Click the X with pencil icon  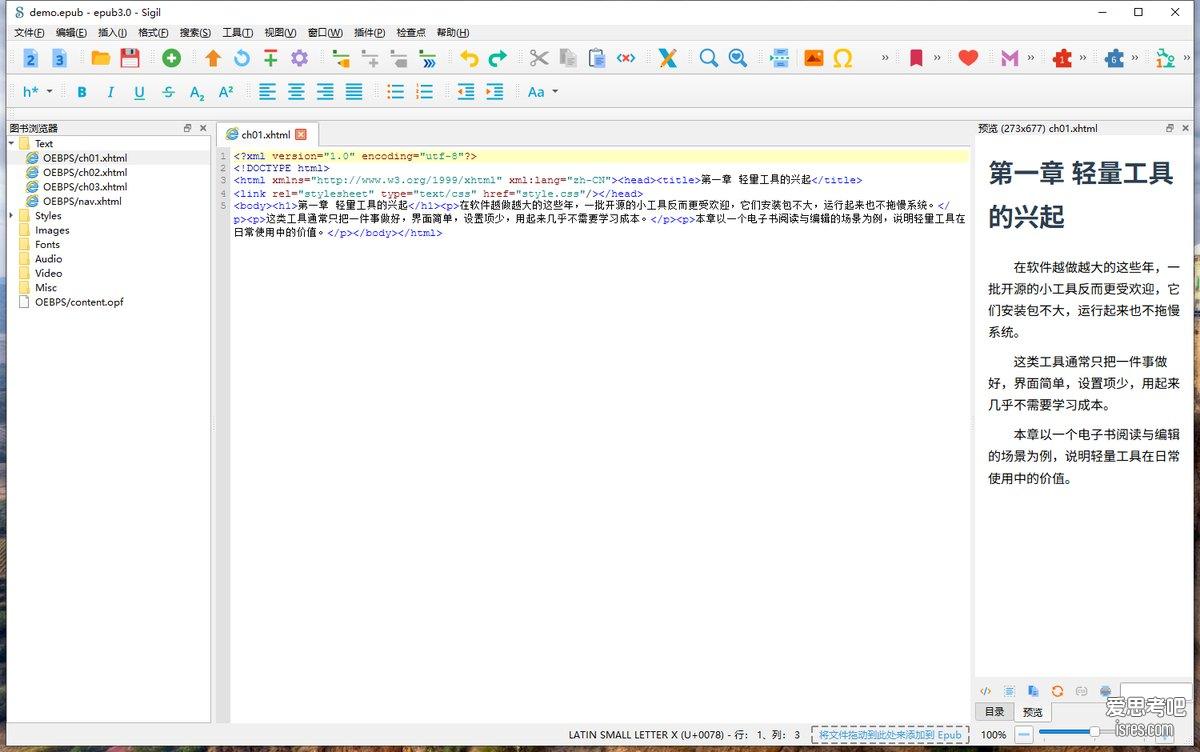(667, 58)
